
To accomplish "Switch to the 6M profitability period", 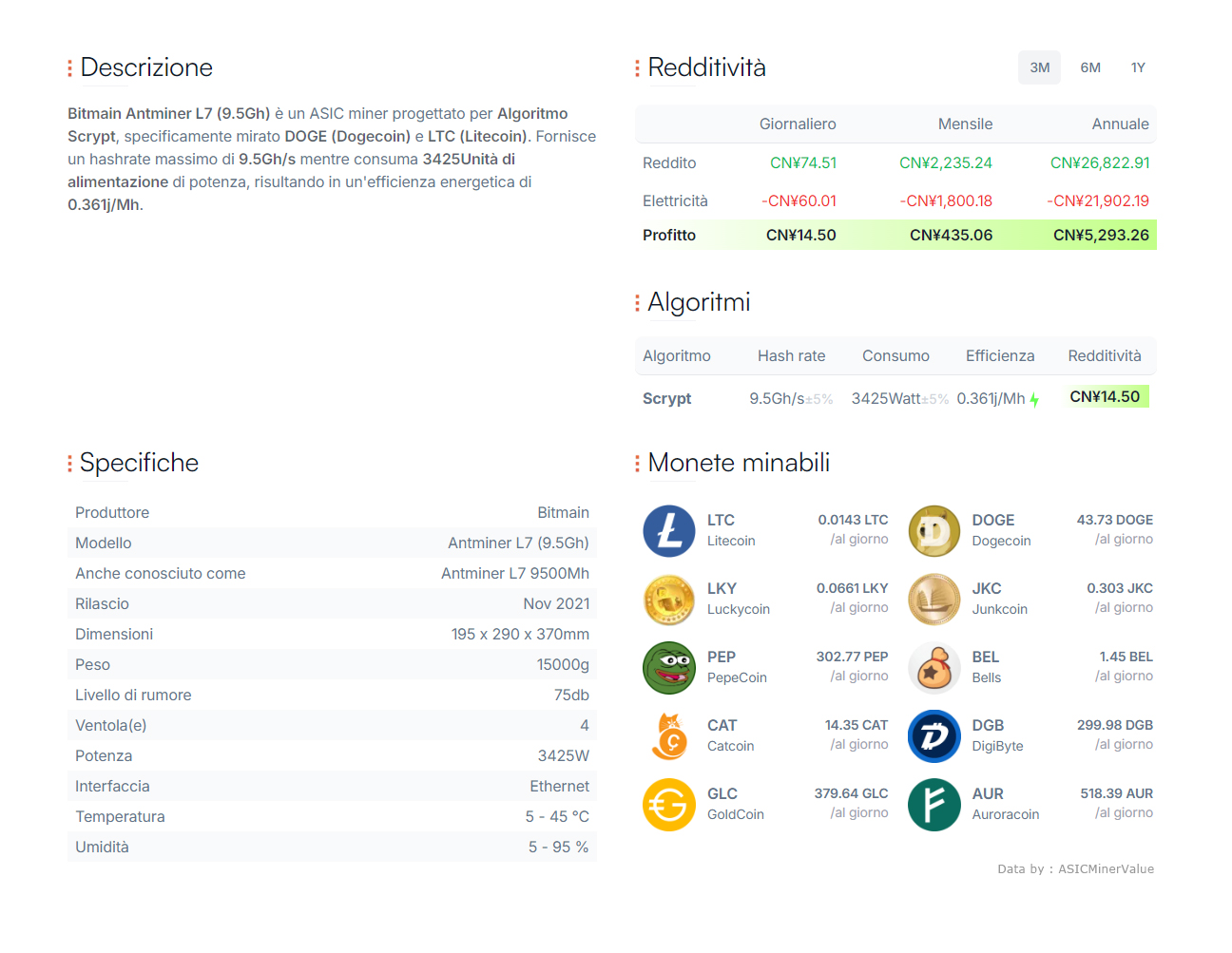I will pos(1090,67).
